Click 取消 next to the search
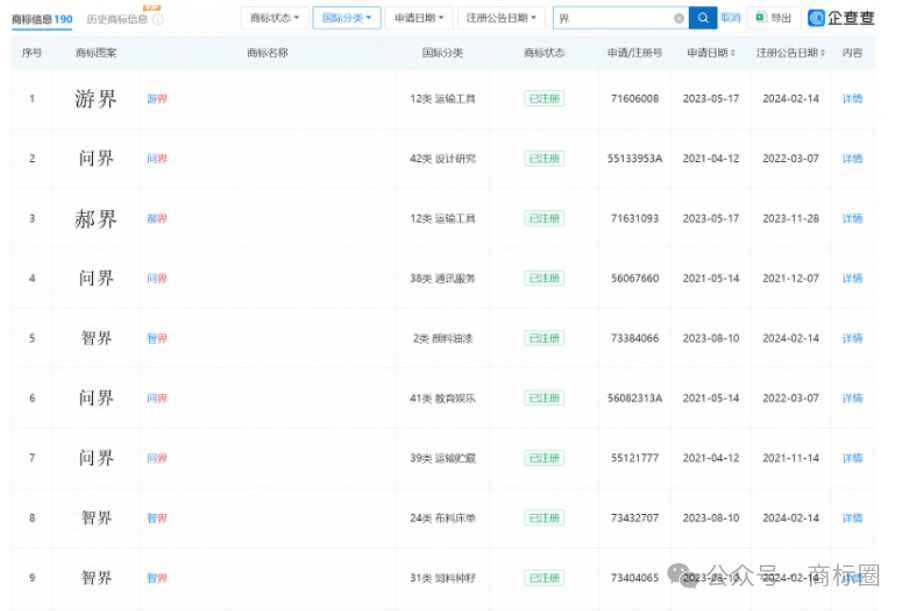This screenshot has width=909, height=611. tap(731, 18)
